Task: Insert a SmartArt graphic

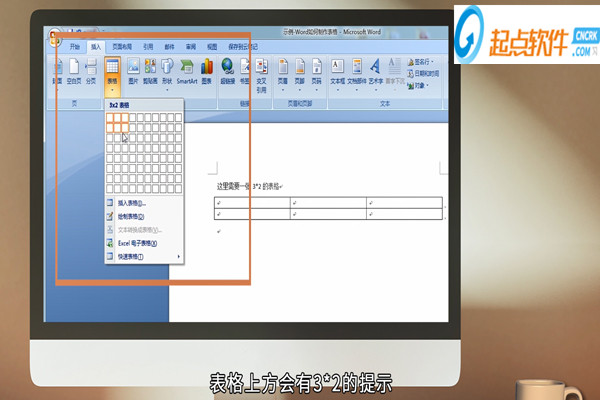Action: [x=187, y=72]
